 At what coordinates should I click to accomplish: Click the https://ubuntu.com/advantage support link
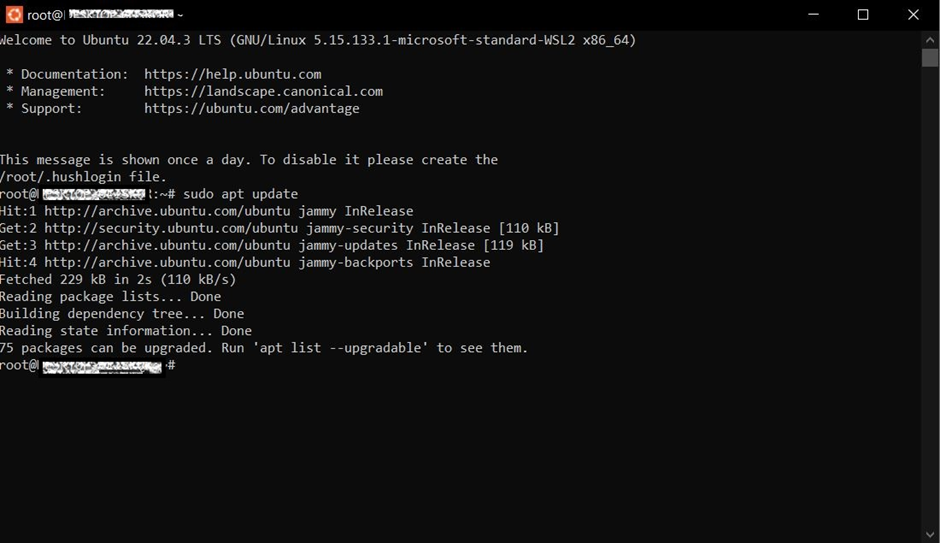tap(252, 108)
